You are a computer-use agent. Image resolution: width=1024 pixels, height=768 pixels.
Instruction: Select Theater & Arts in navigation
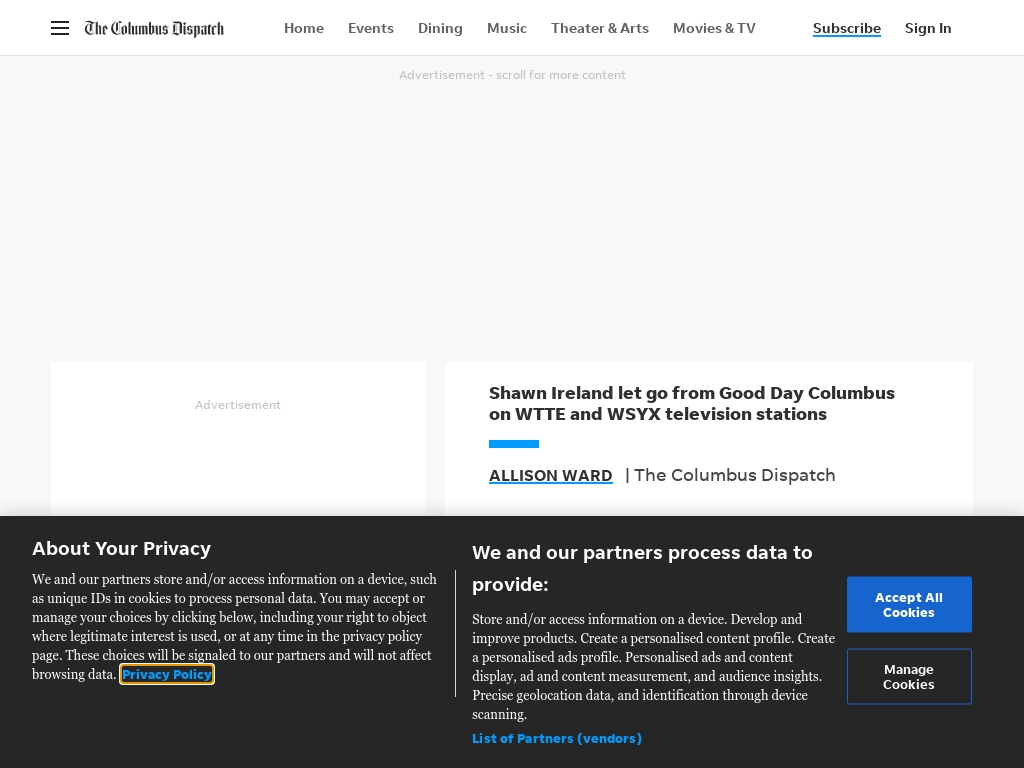(x=600, y=28)
